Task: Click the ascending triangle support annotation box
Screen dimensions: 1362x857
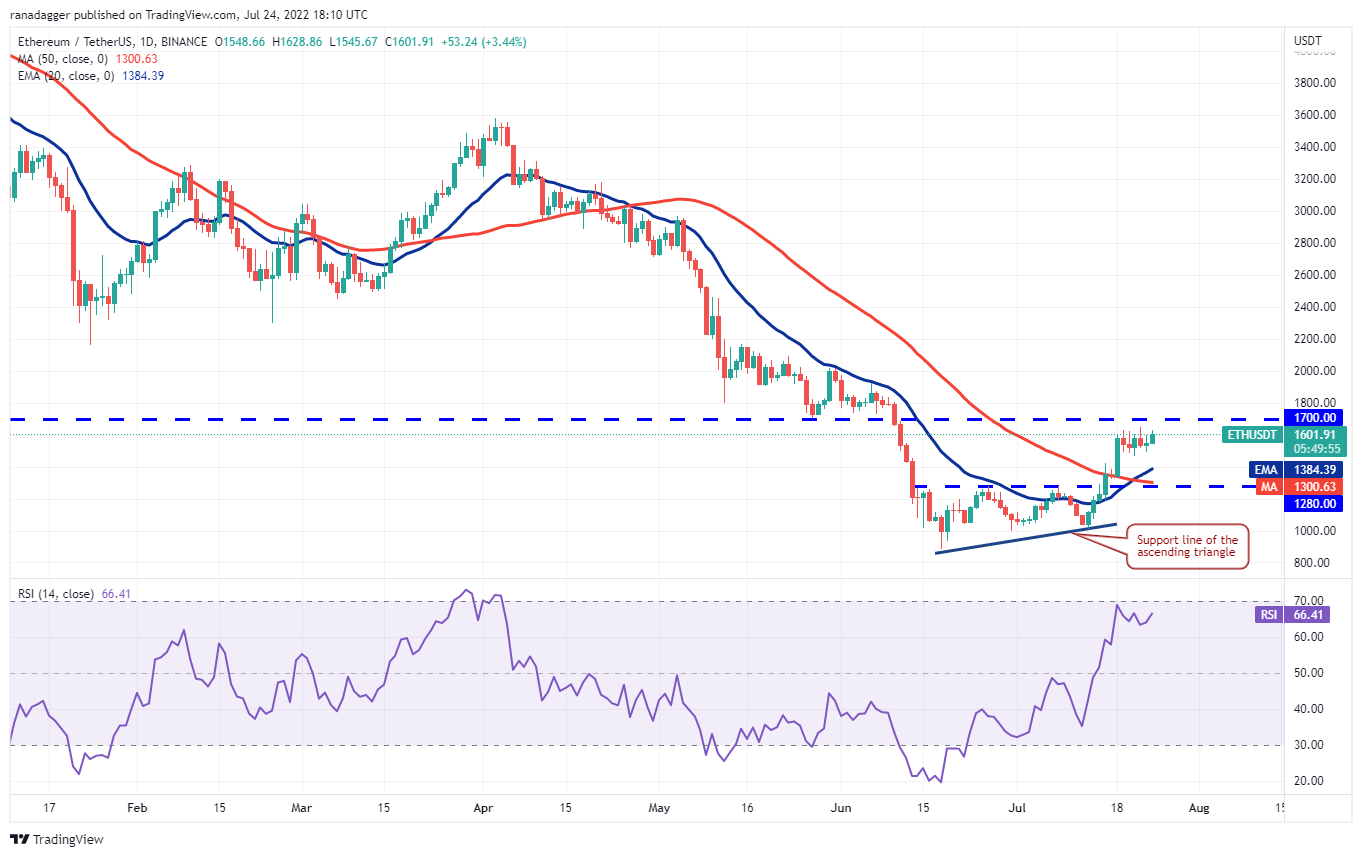Action: [x=1187, y=545]
